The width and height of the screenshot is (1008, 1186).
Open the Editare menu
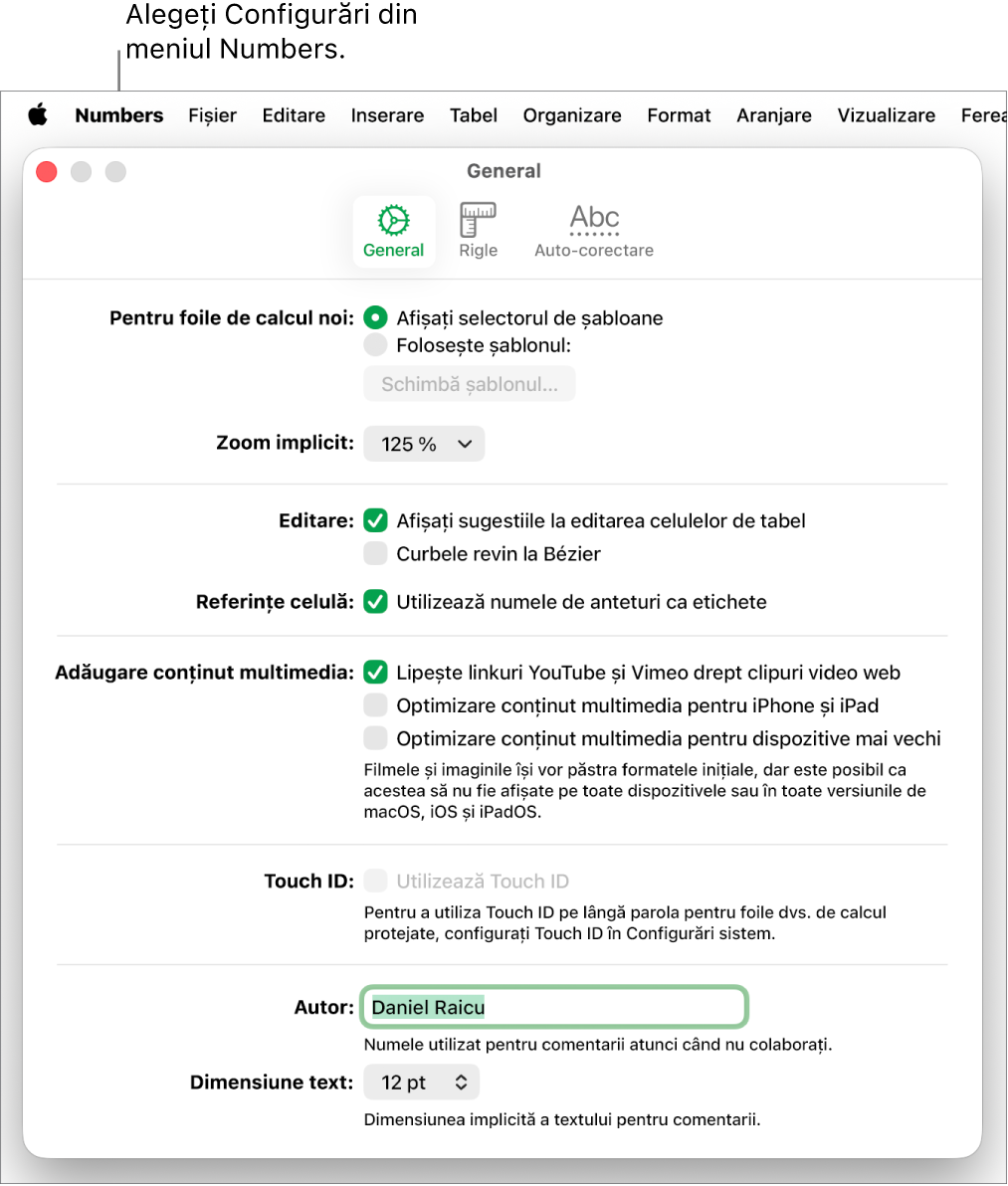click(x=294, y=115)
